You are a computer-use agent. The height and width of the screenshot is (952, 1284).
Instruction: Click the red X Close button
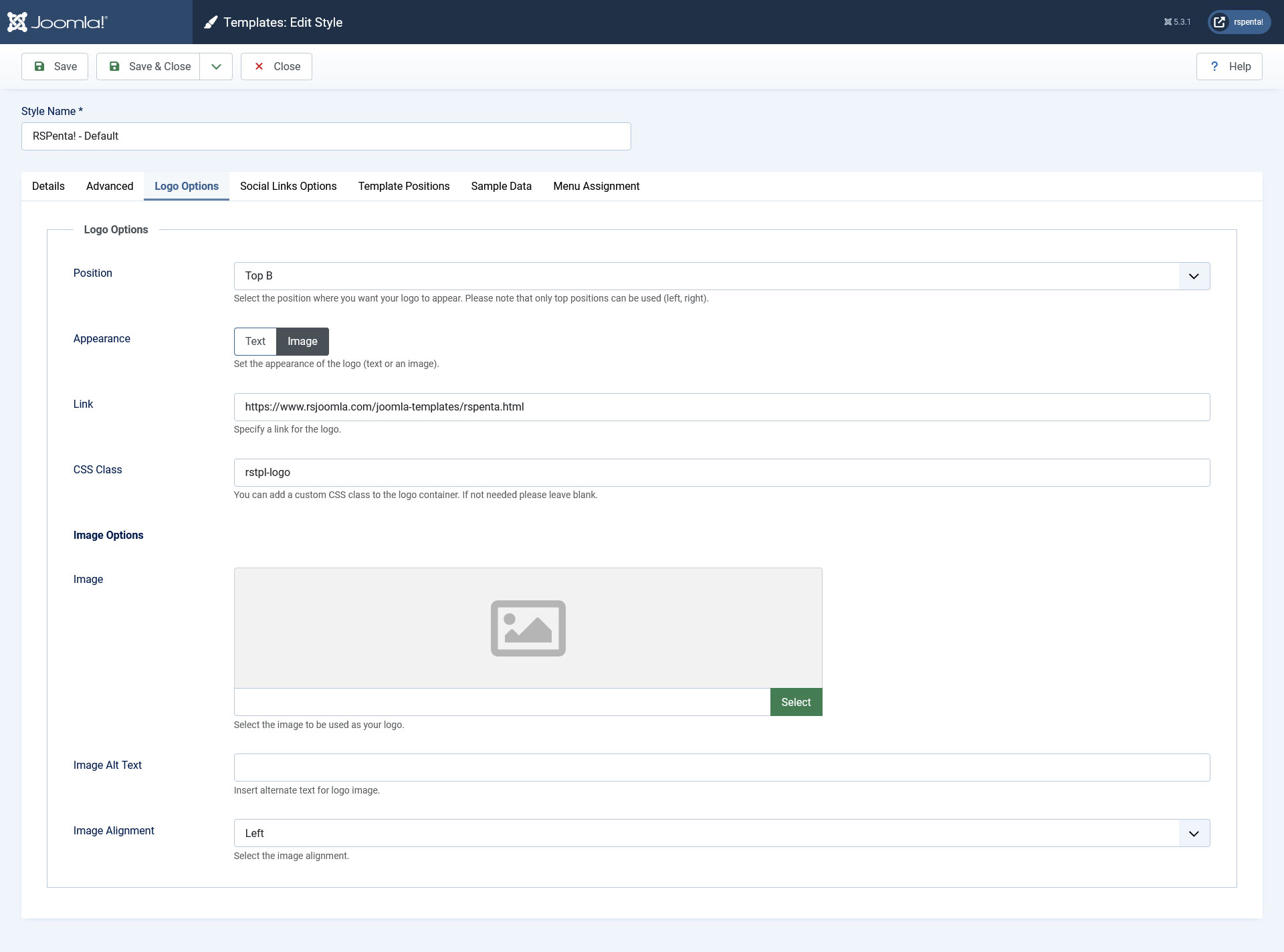pos(276,66)
